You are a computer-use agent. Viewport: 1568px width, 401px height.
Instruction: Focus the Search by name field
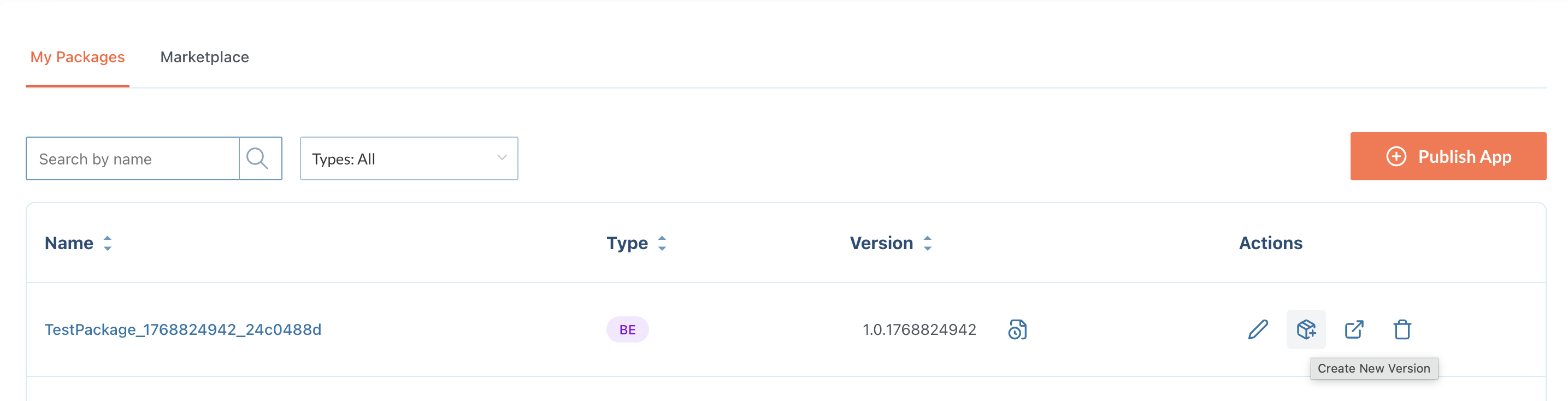(x=133, y=159)
